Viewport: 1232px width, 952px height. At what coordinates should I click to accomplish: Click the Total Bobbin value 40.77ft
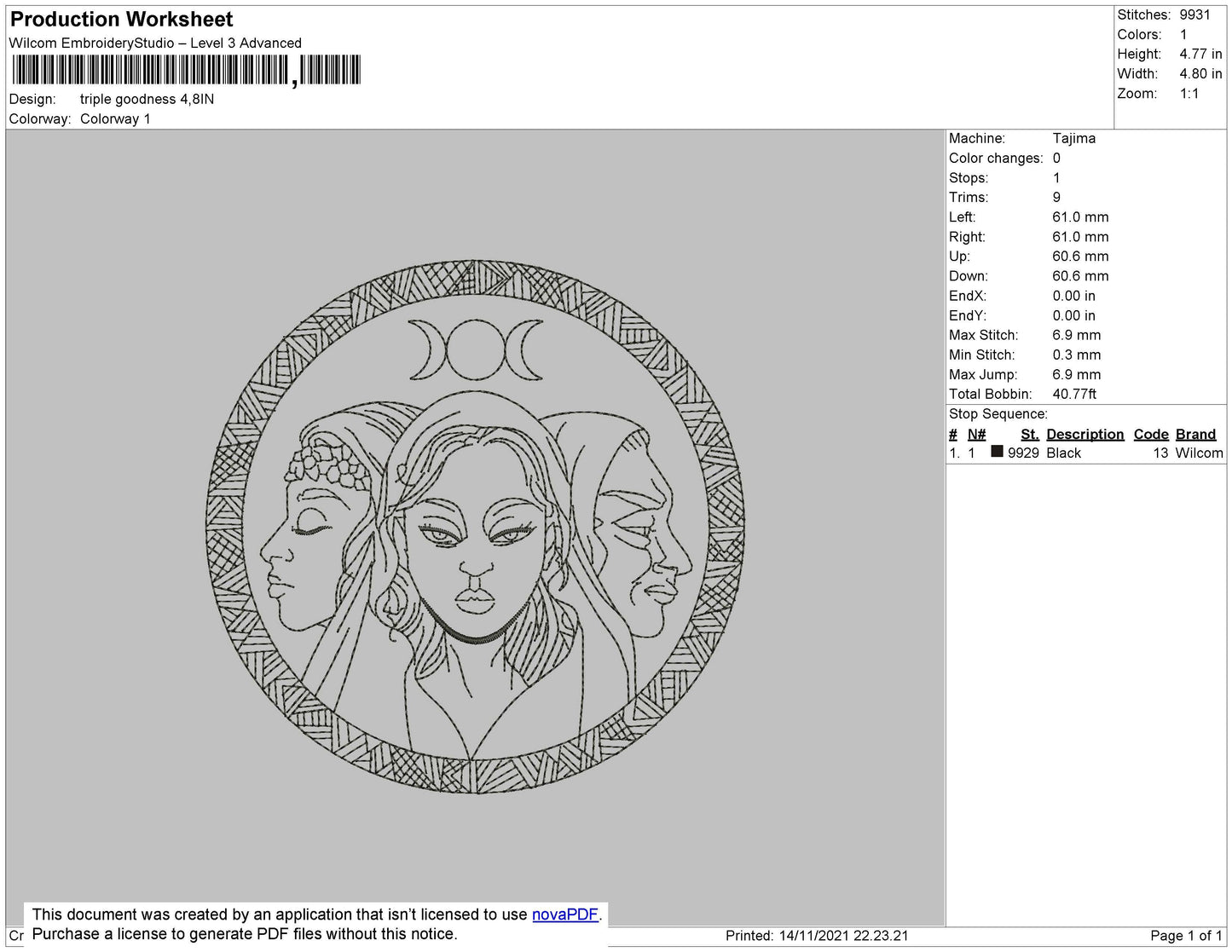coord(1074,394)
